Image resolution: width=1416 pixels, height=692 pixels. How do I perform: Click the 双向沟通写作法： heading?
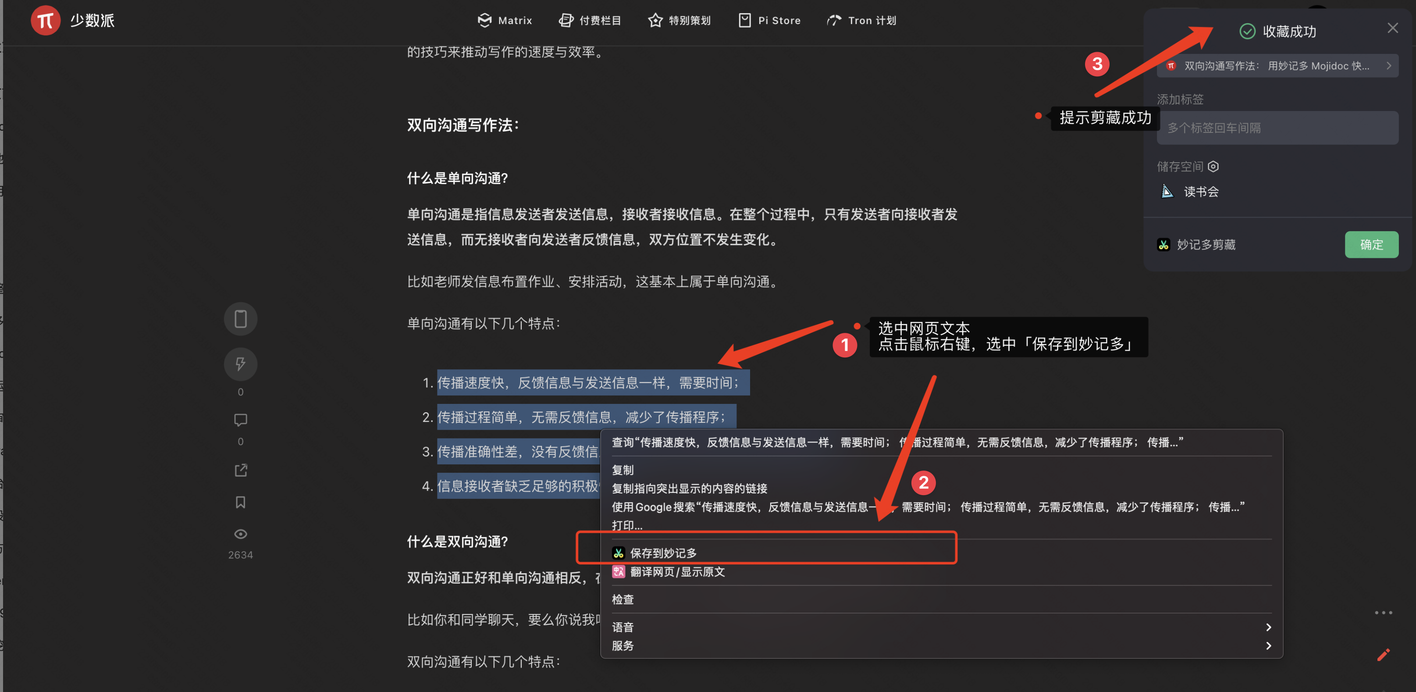click(463, 125)
